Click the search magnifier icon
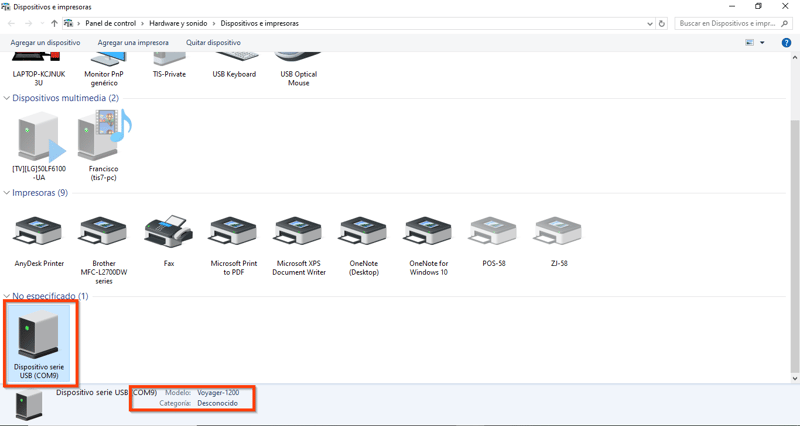This screenshot has width=800, height=426. pos(785,23)
